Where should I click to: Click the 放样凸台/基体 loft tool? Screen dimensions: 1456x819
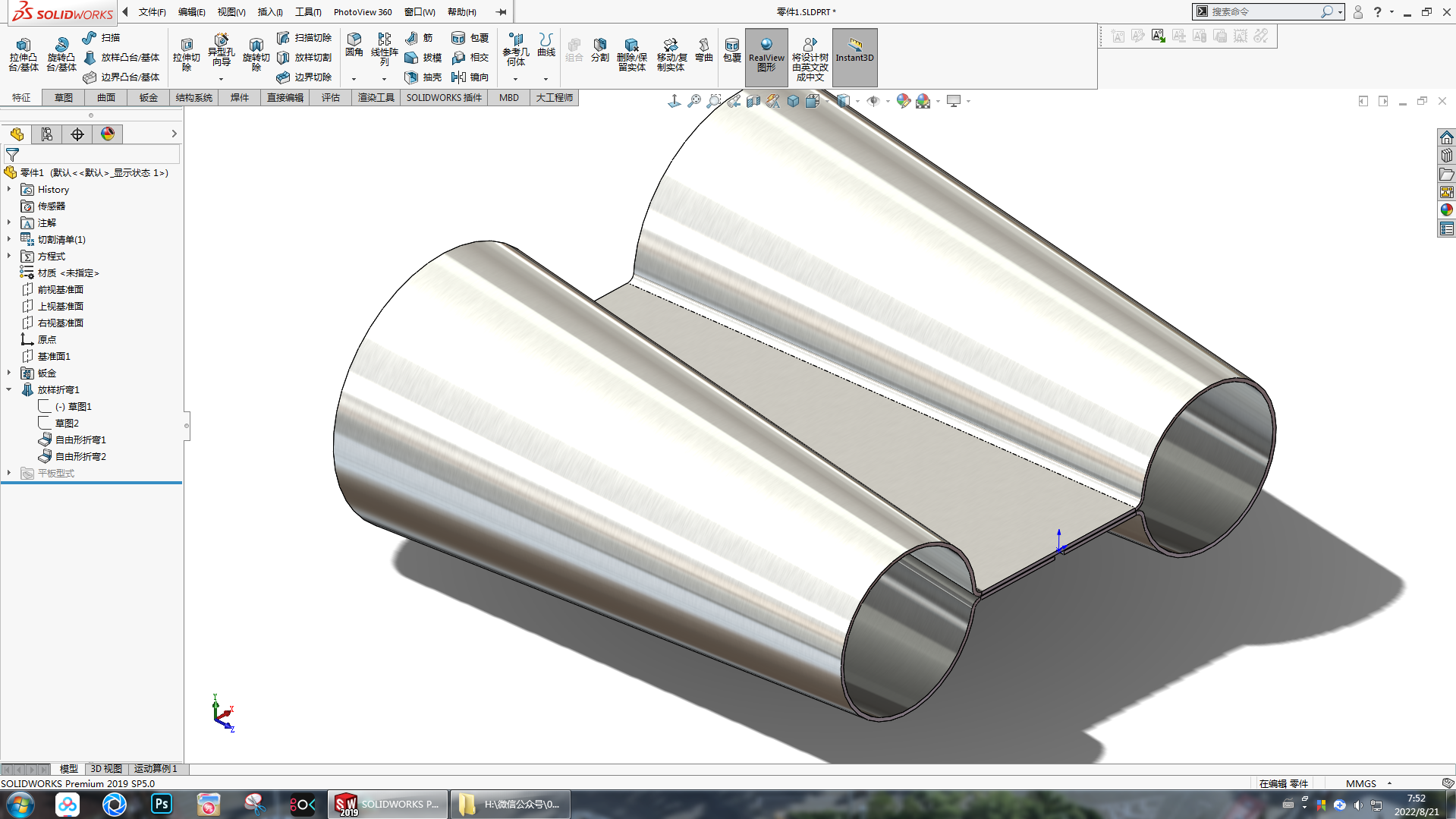tap(121, 57)
